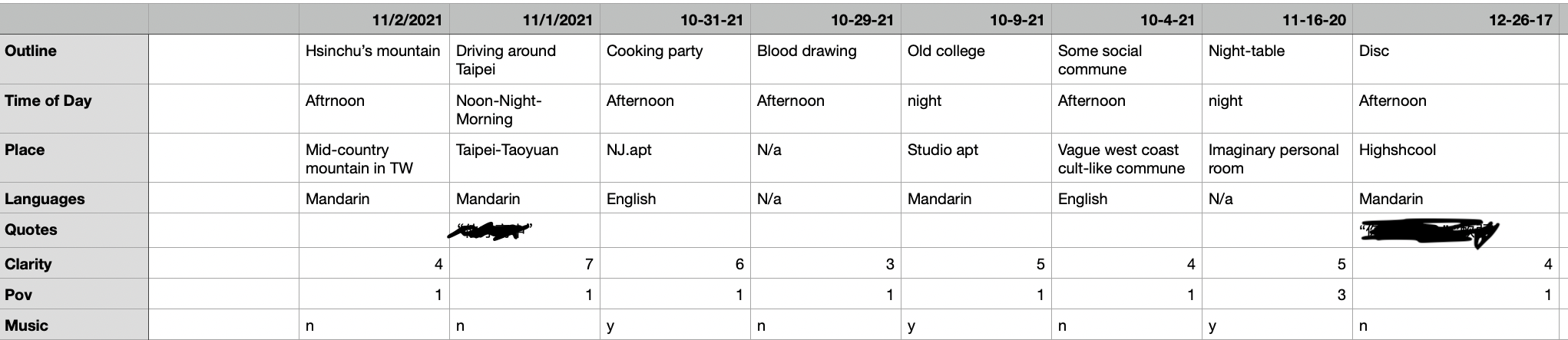Select the 11/2/2021 column header
Image resolution: width=1568 pixels, height=340 pixels.
[375, 19]
